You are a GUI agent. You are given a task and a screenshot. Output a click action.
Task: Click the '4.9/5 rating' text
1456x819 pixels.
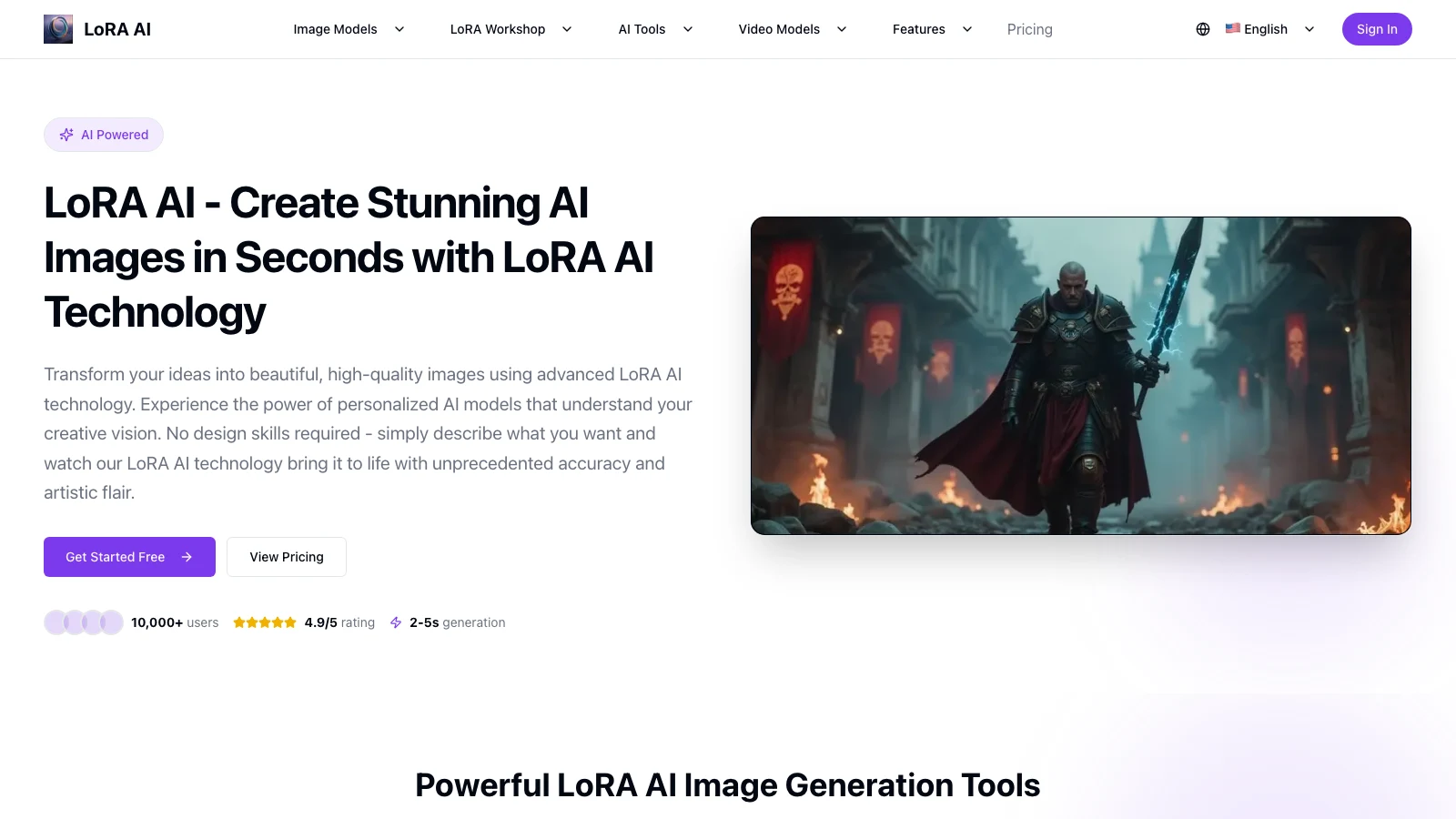click(x=339, y=622)
